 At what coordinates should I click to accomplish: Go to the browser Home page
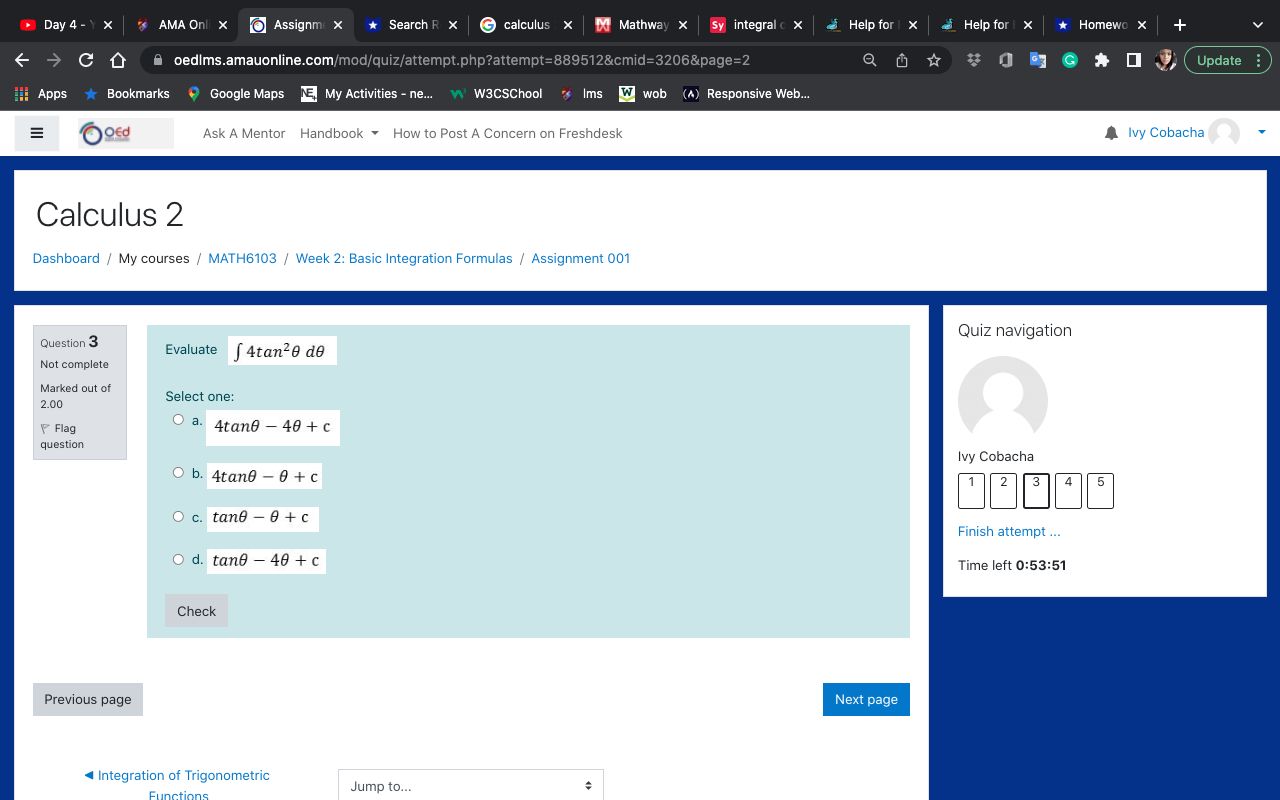point(118,60)
